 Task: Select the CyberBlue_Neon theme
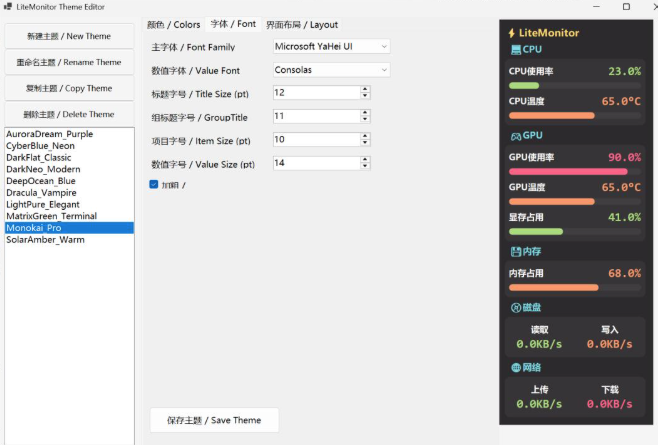point(70,146)
